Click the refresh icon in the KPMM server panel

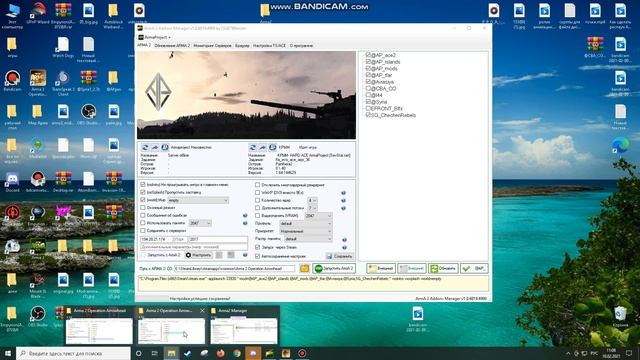253,147
